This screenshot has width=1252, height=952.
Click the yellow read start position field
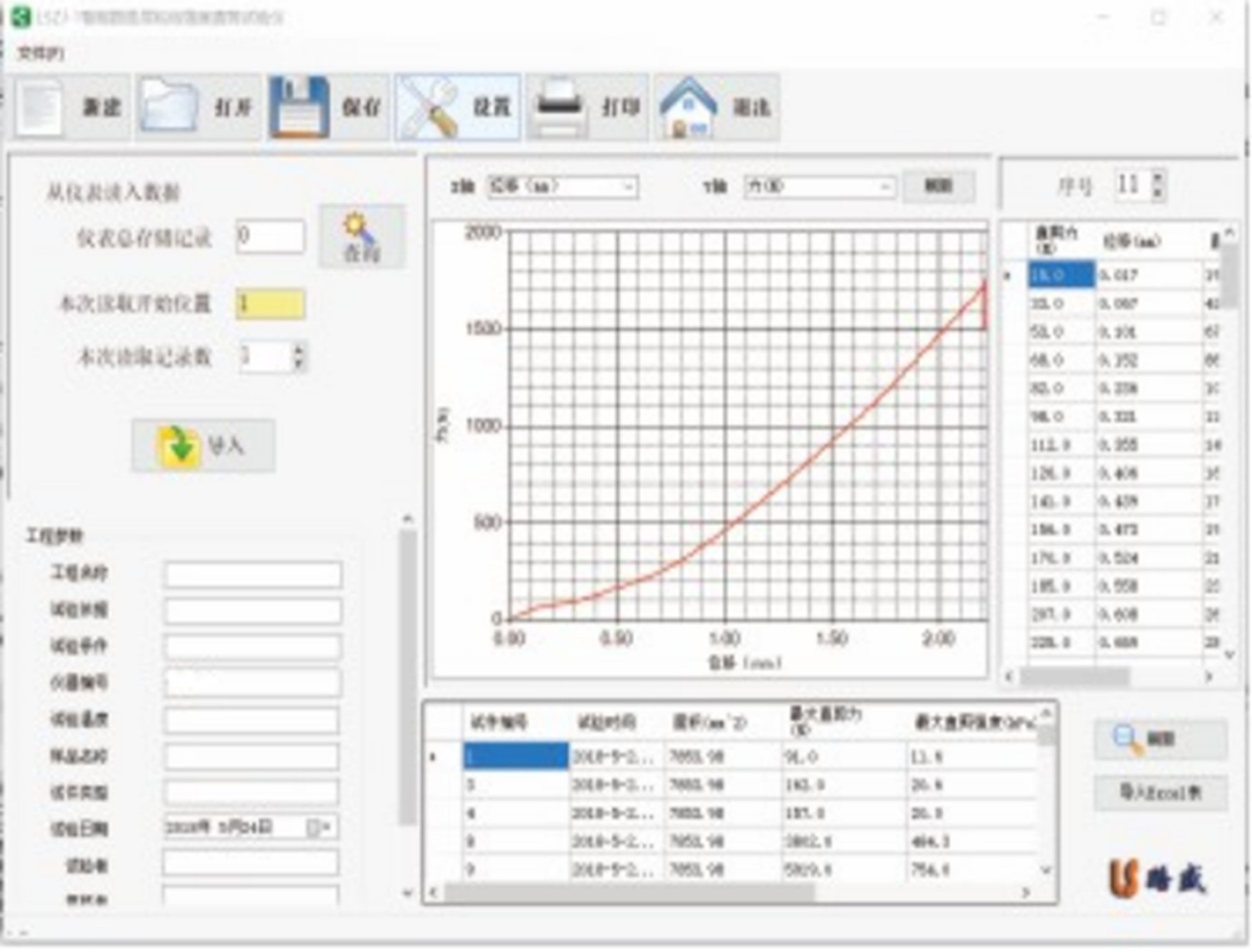tap(270, 304)
